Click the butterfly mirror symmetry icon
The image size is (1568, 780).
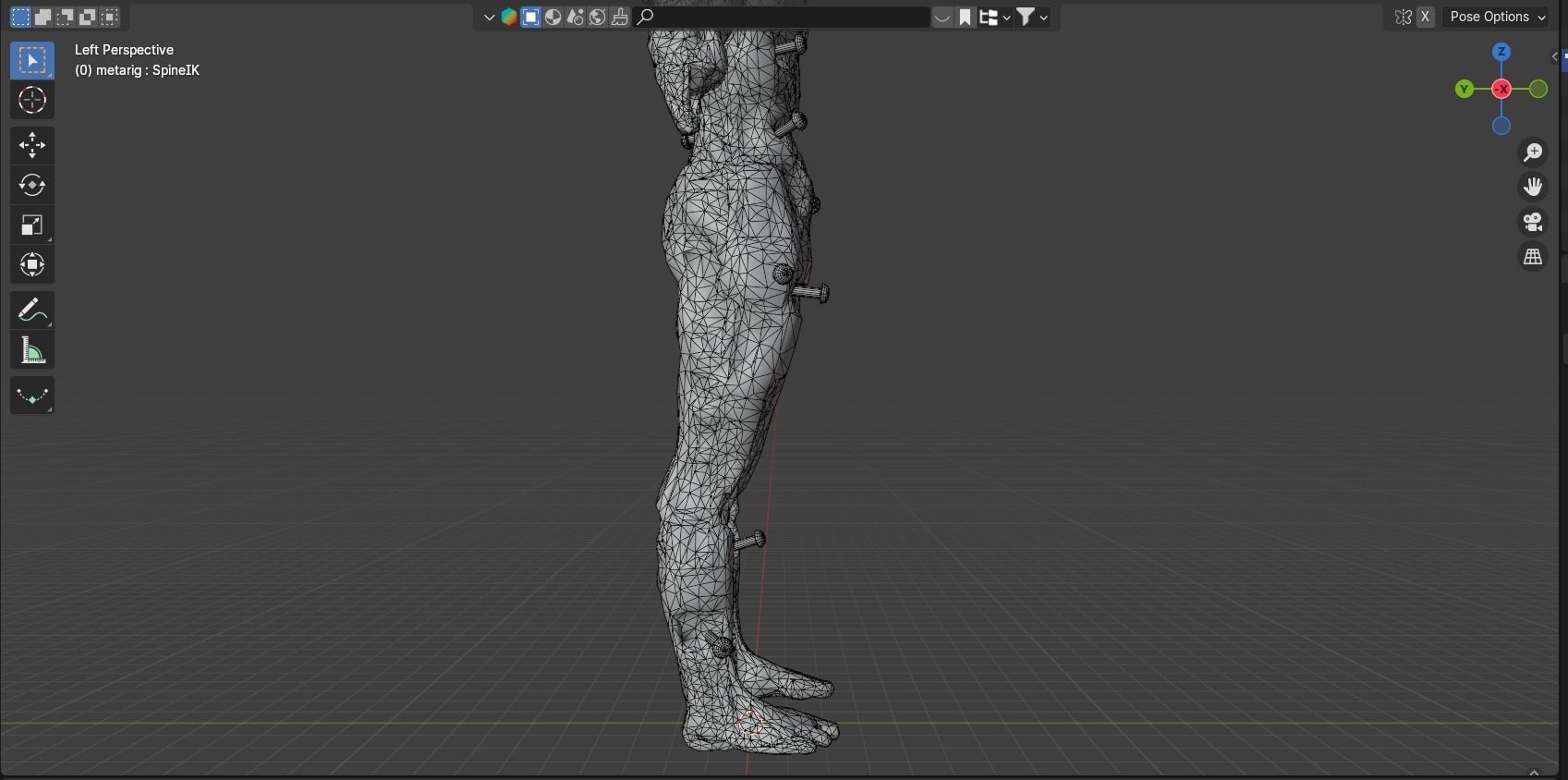[x=1403, y=17]
